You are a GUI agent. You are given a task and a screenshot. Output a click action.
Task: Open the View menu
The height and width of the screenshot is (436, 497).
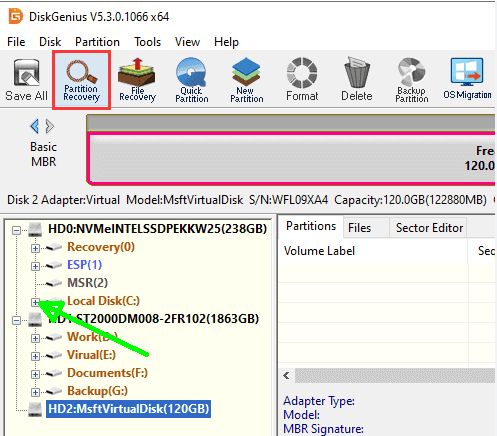click(x=187, y=42)
